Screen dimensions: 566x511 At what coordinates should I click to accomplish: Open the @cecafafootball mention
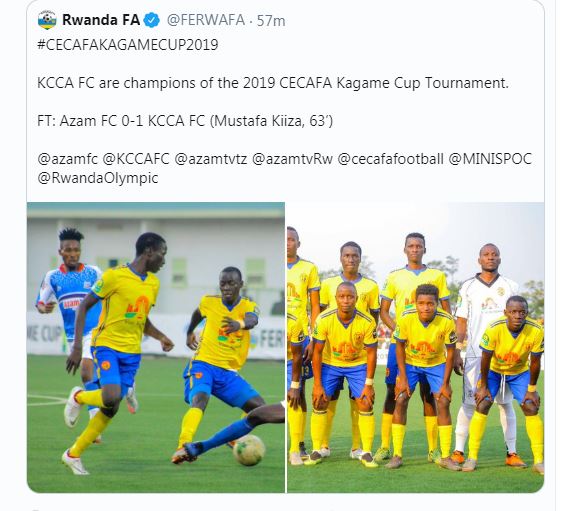[391, 159]
